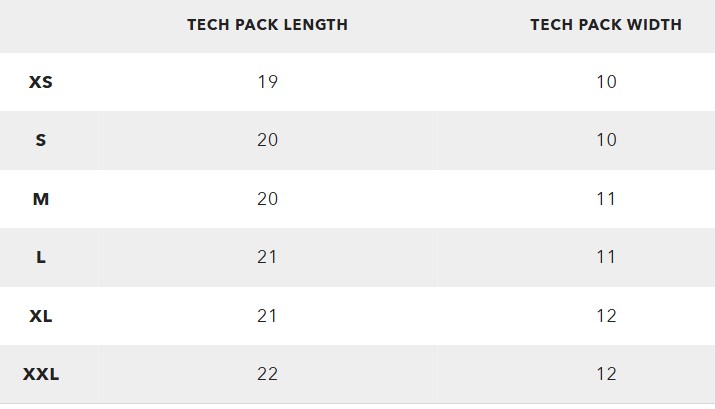Click the M width value 11
The image size is (715, 409).
point(606,198)
